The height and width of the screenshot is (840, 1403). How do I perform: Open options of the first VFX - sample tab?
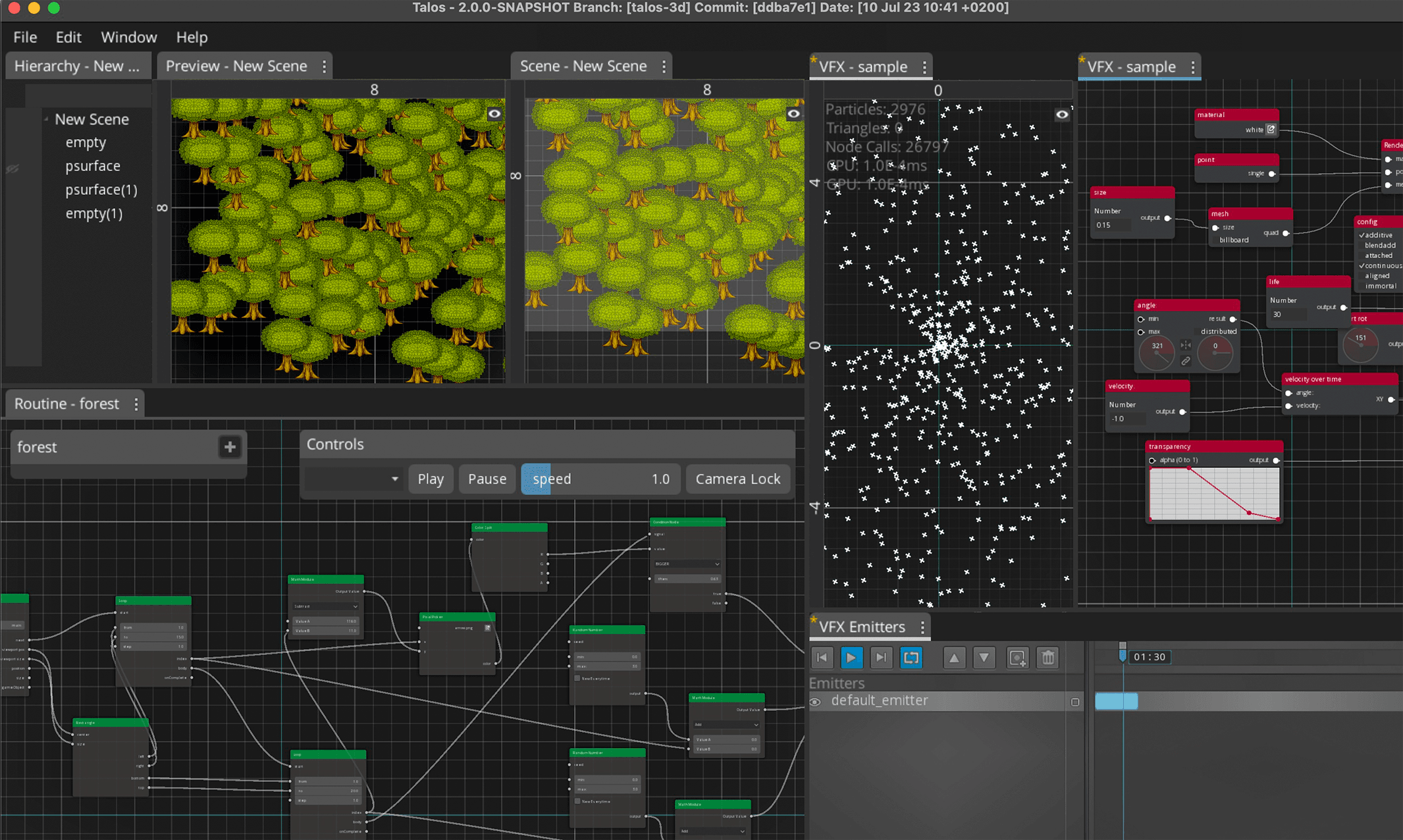(924, 67)
